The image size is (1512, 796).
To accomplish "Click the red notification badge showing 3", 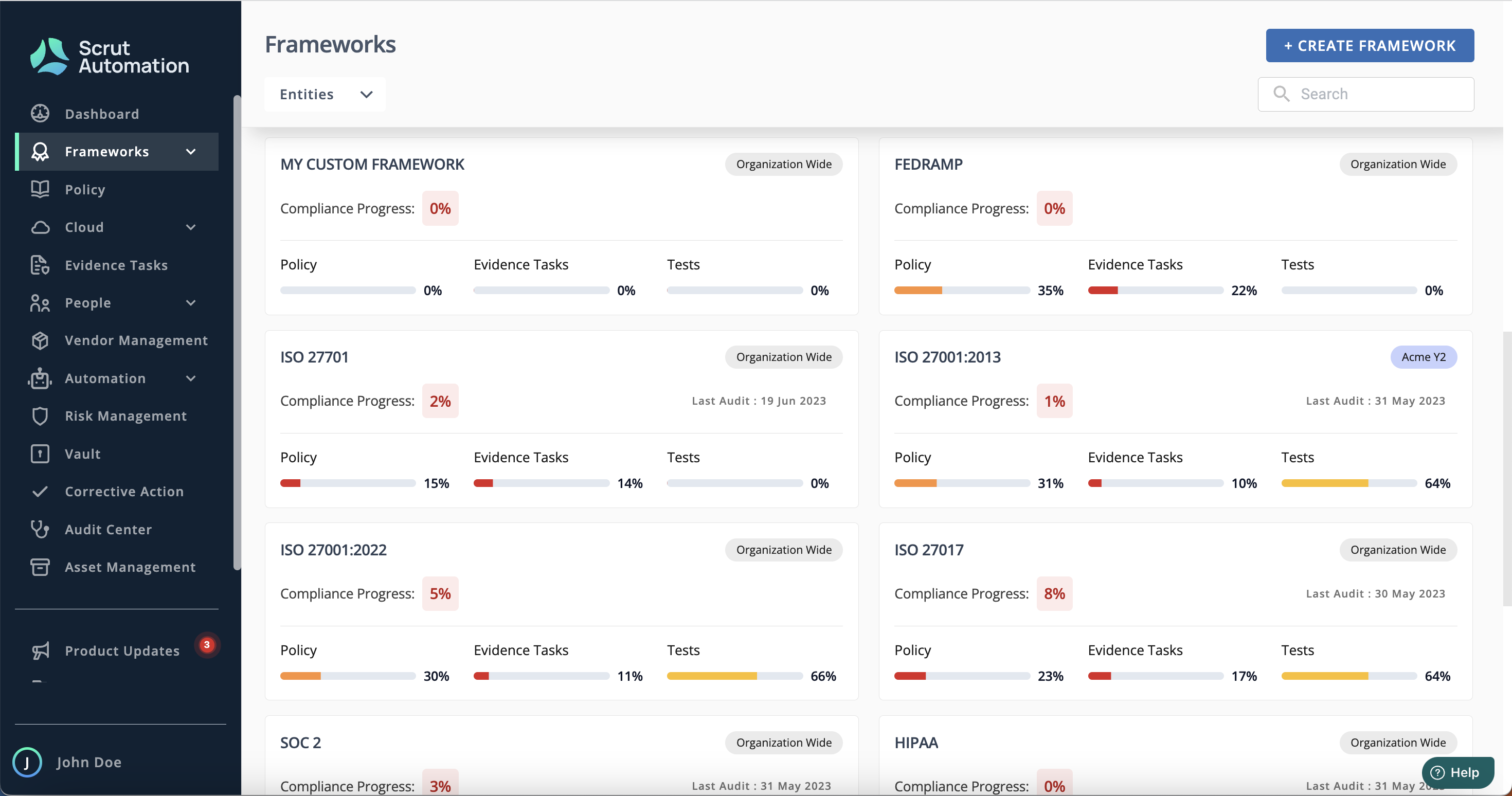I will point(207,644).
